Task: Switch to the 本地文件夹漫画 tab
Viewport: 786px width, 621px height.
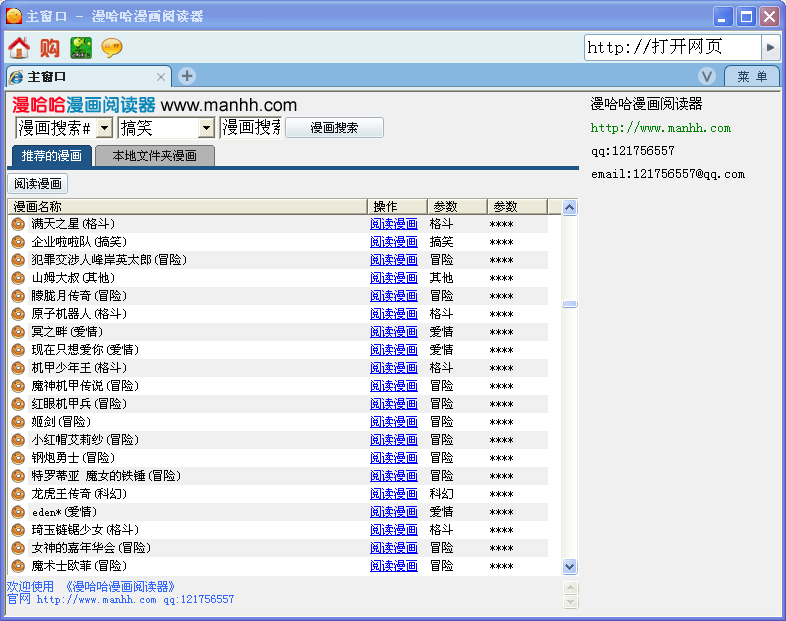Action: pos(154,156)
